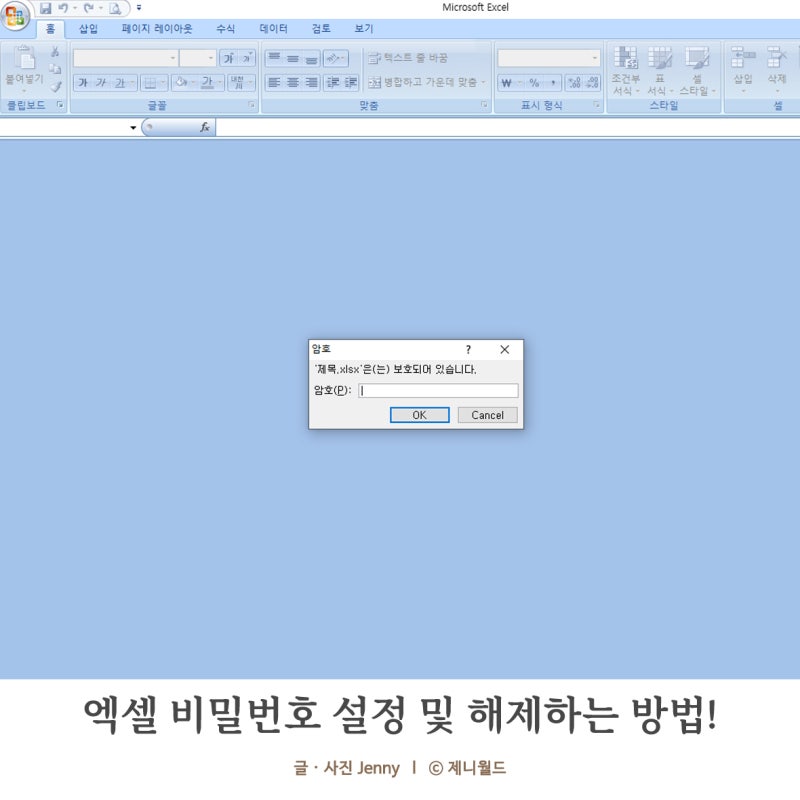This screenshot has width=800, height=800.
Task: Click the Print Preview icon in quick access toolbar
Action: tap(115, 8)
